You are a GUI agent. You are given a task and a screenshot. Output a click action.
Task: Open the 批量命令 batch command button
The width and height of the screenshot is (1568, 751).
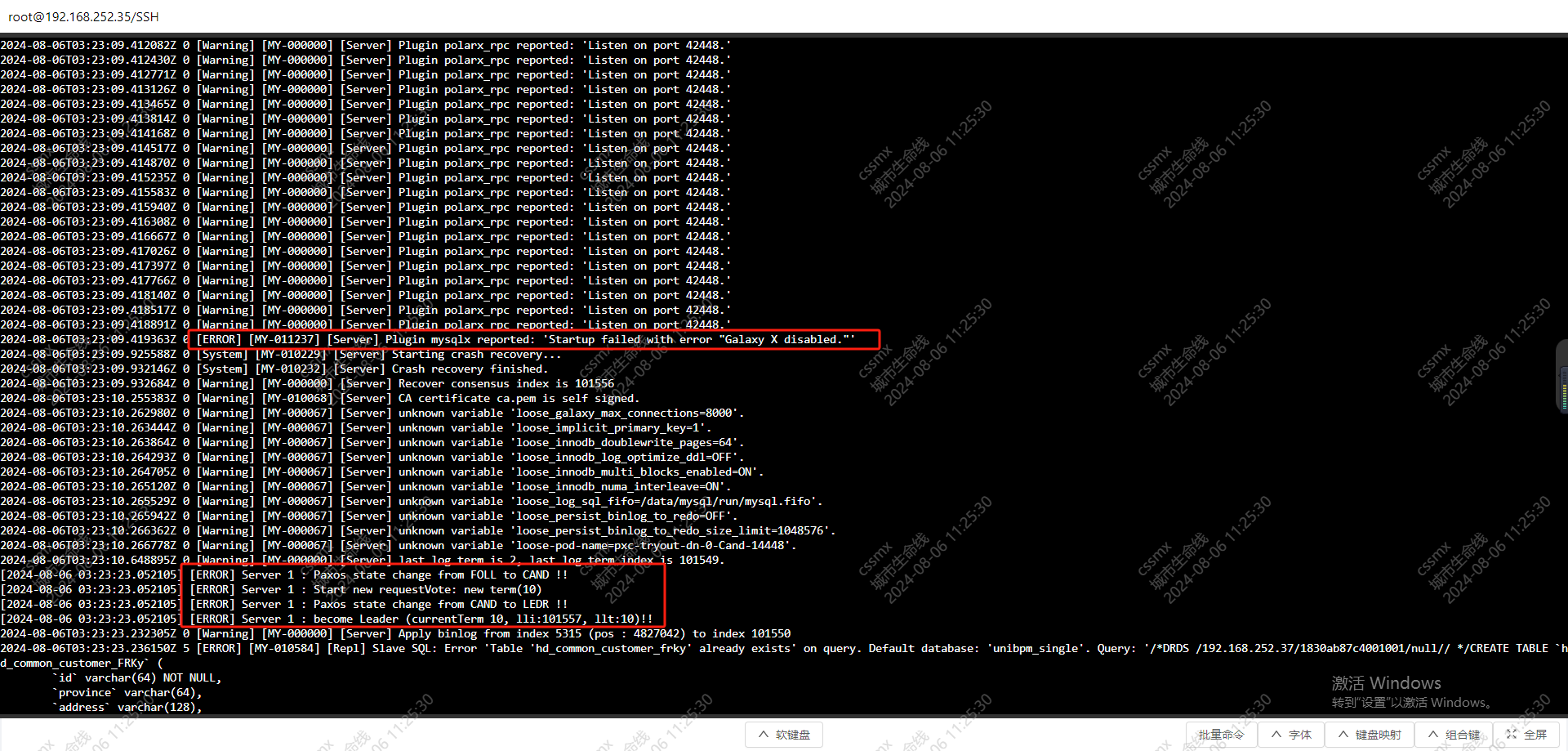point(1221,735)
